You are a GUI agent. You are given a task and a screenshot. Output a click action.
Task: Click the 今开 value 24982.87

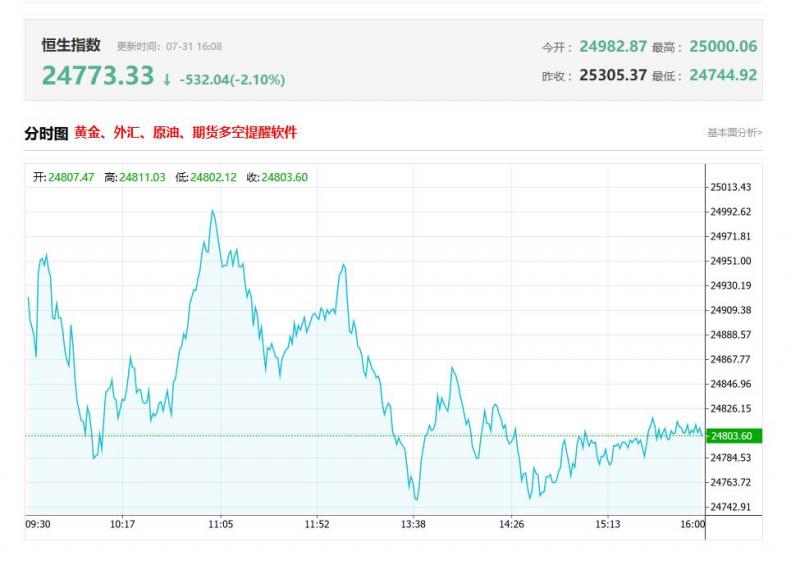(x=613, y=46)
